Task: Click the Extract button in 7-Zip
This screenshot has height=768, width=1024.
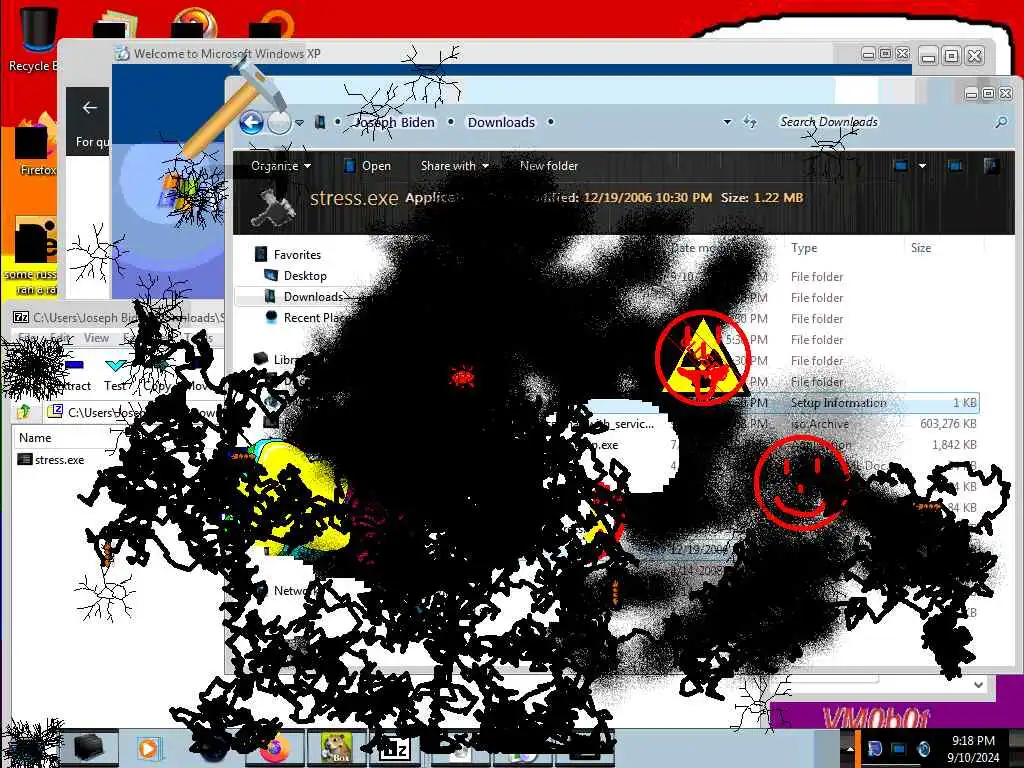Action: [x=73, y=375]
